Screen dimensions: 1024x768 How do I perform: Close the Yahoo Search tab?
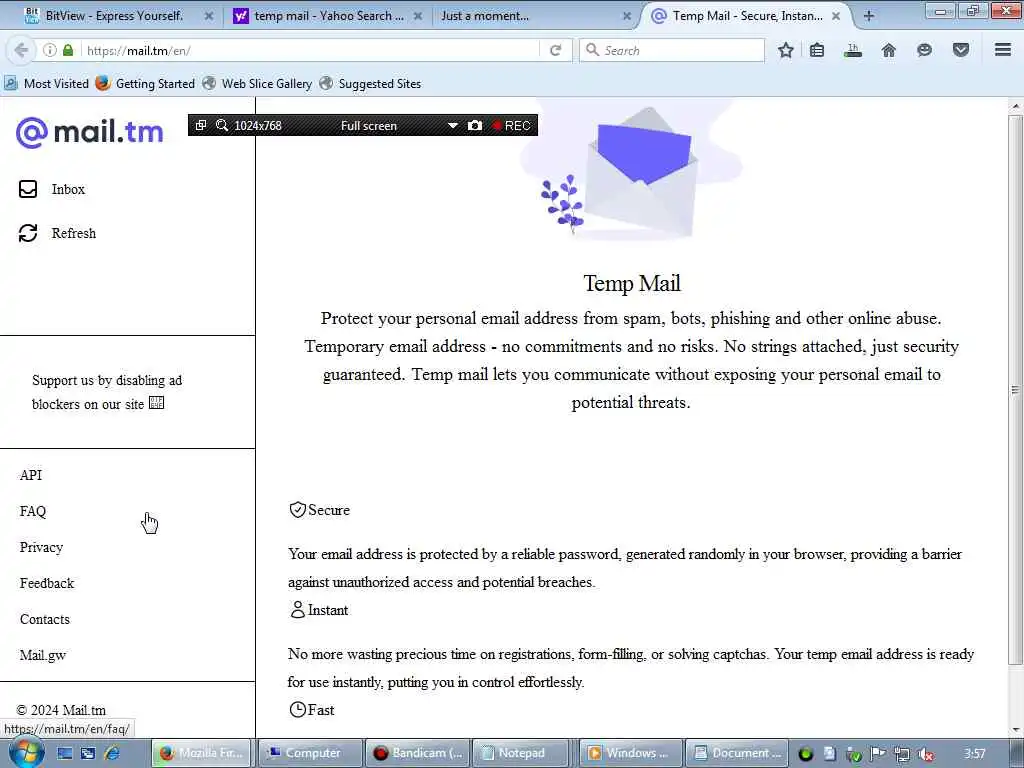pyautogui.click(x=418, y=16)
